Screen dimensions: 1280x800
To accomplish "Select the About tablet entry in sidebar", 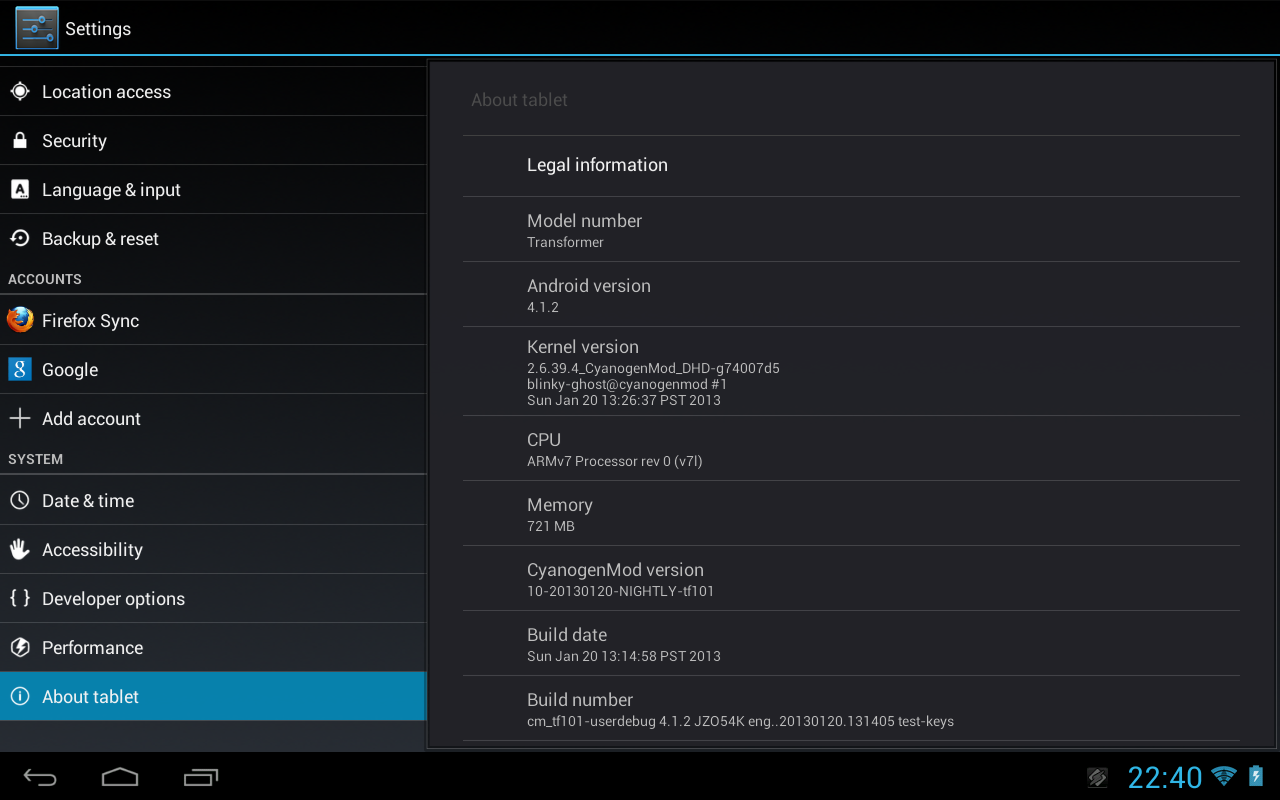I will click(213, 696).
